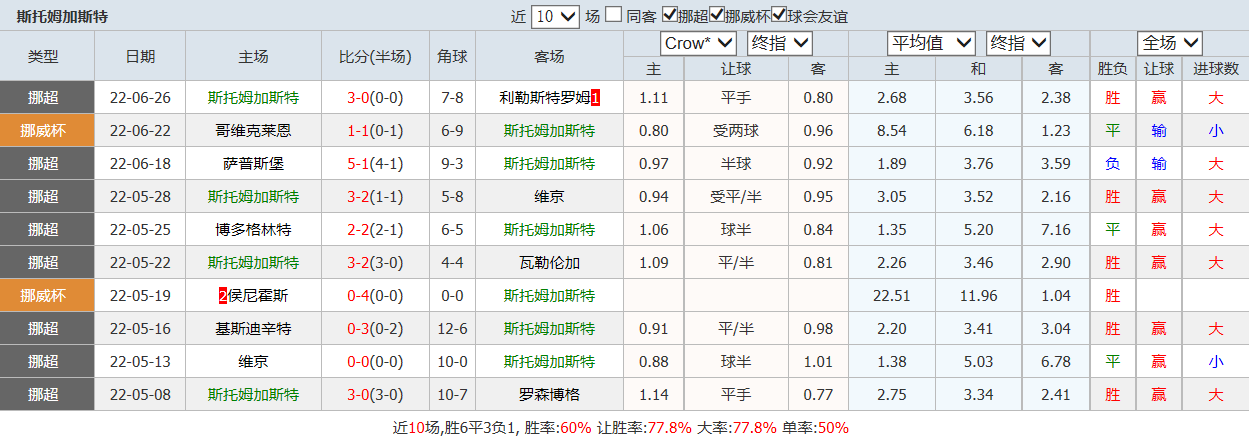Click the 日期 column header
The height and width of the screenshot is (439, 1249).
(140, 56)
